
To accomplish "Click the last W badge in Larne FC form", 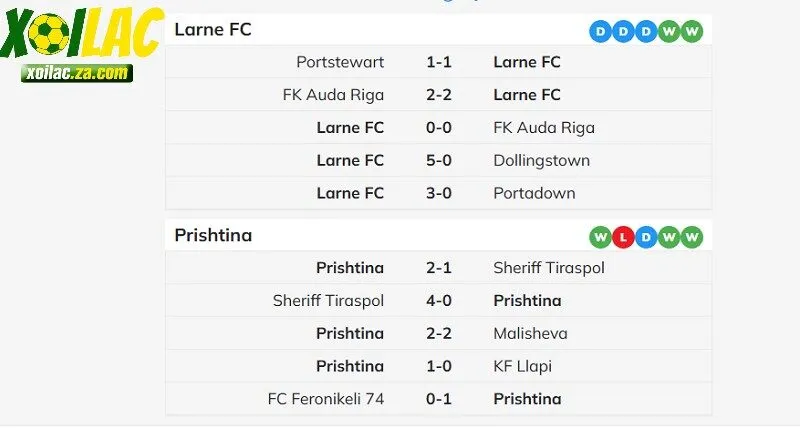I will (692, 31).
